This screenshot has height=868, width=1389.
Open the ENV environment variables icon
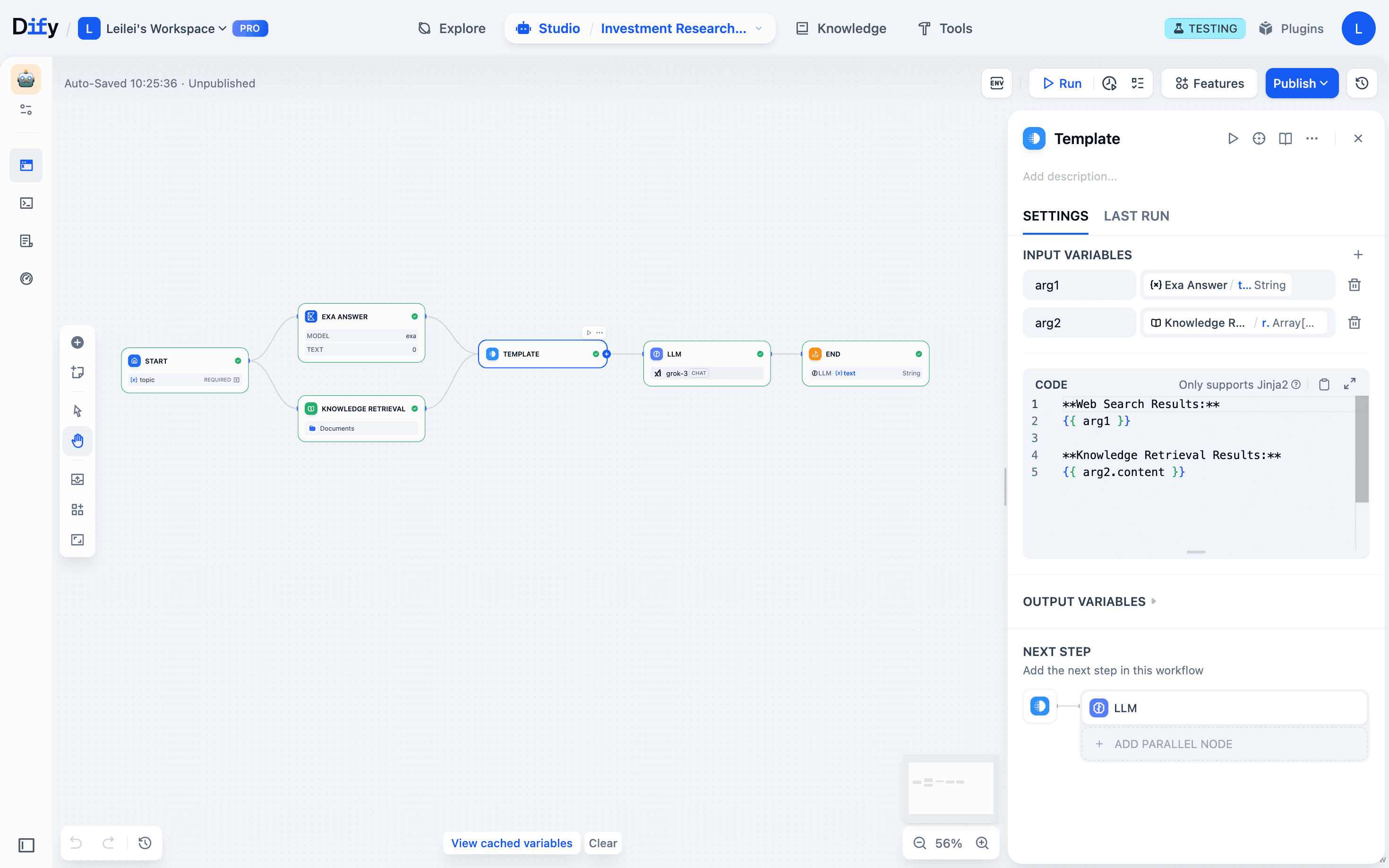pyautogui.click(x=996, y=83)
